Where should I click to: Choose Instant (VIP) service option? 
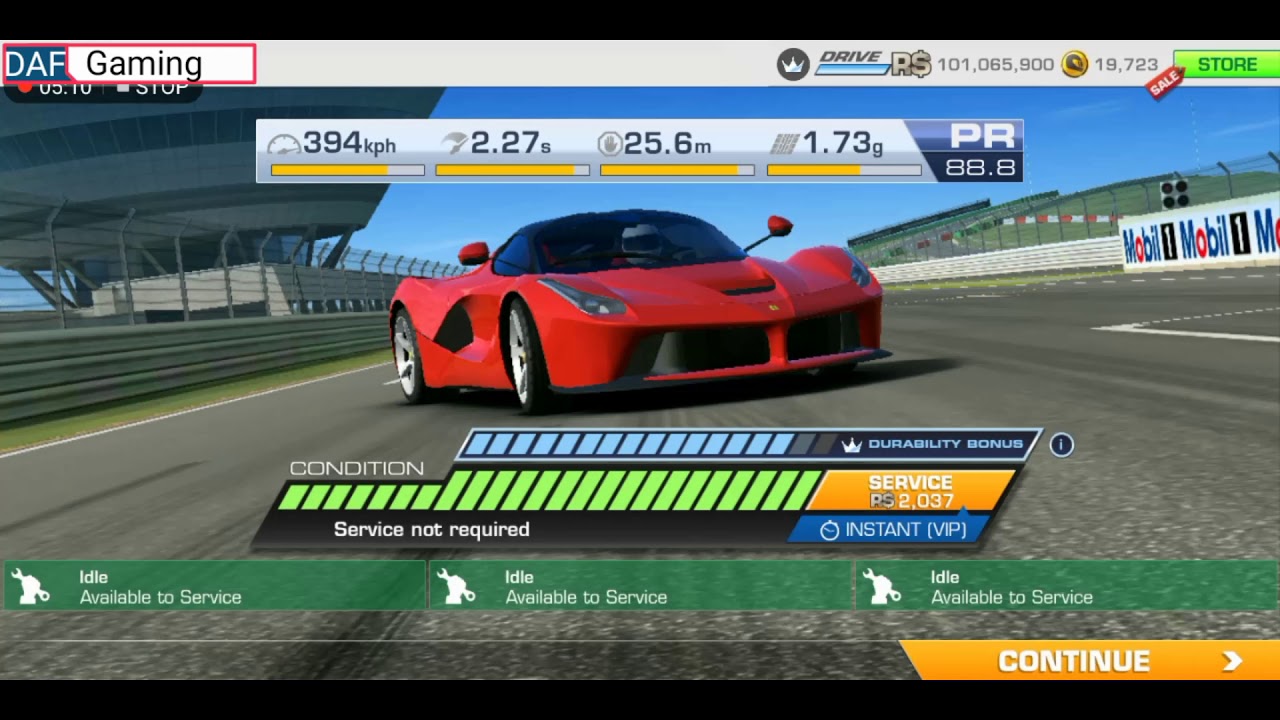click(x=890, y=530)
